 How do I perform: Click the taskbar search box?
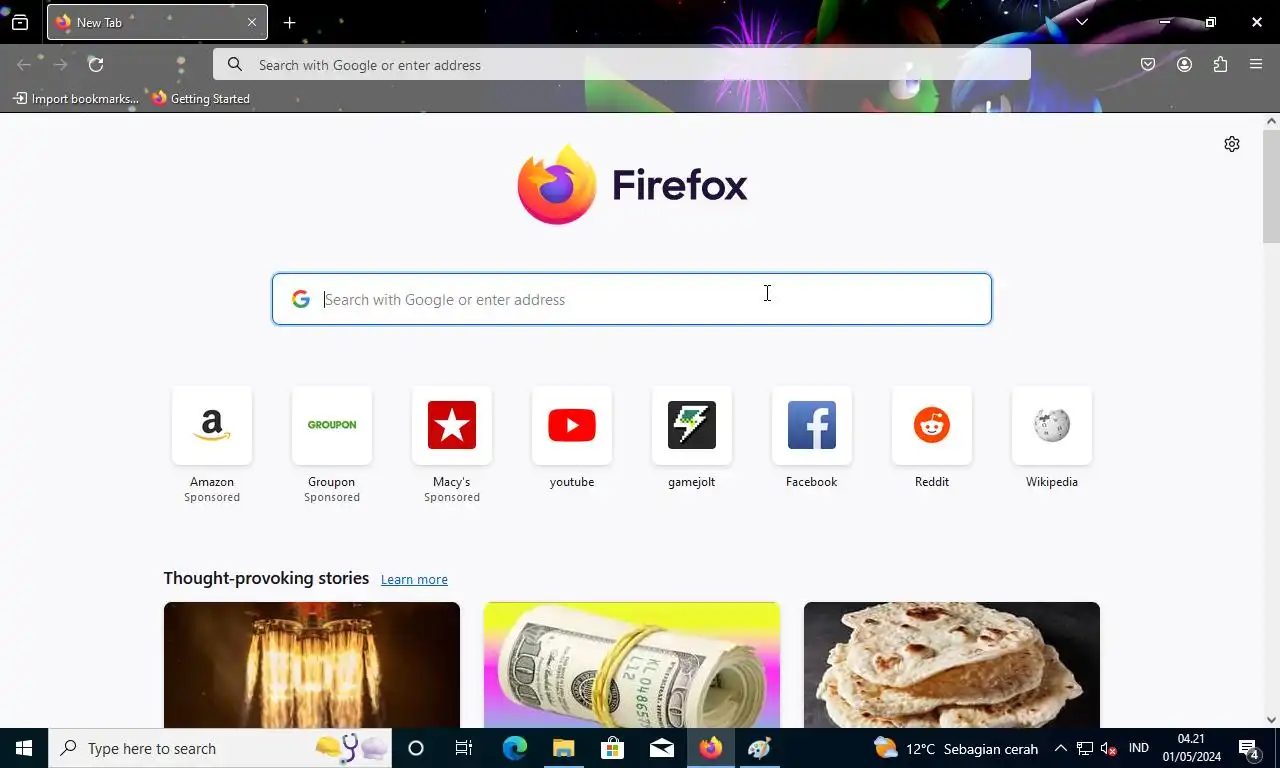coord(220,748)
